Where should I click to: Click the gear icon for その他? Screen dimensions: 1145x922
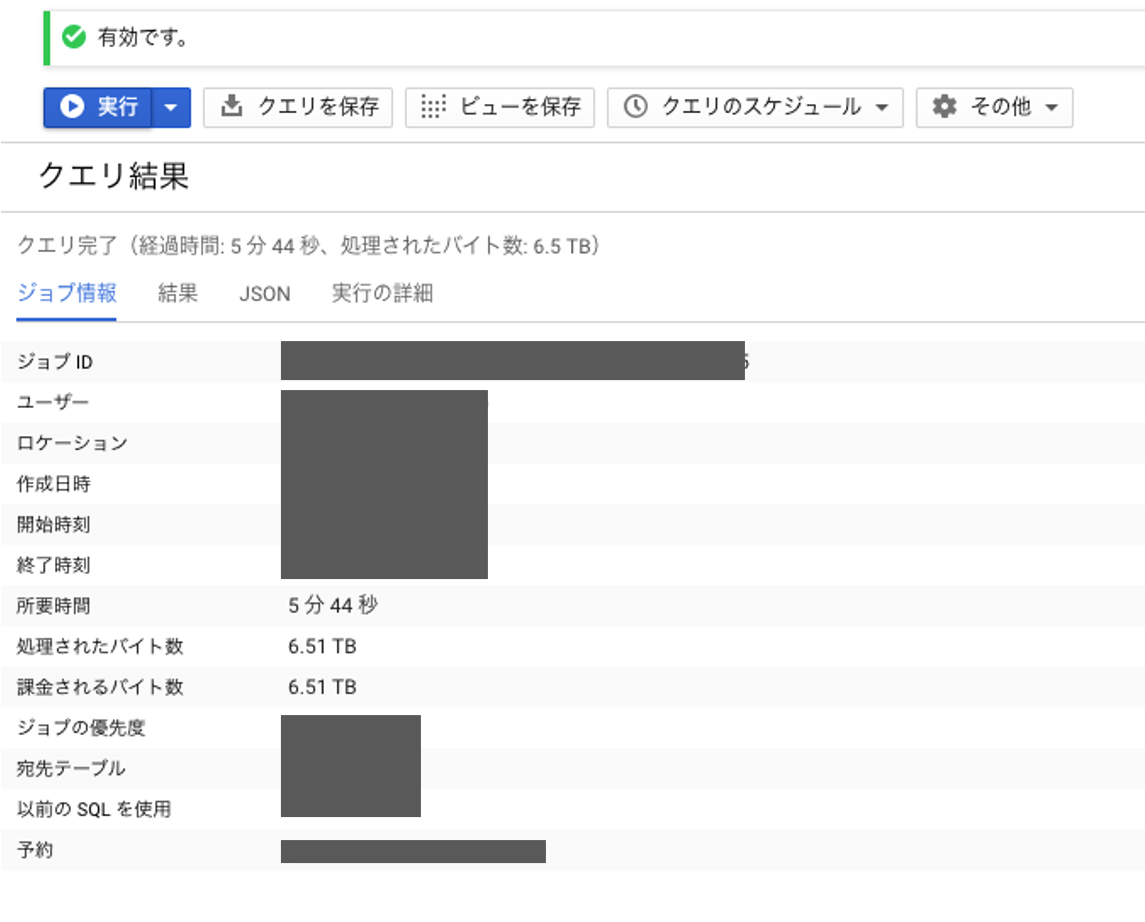(x=944, y=107)
